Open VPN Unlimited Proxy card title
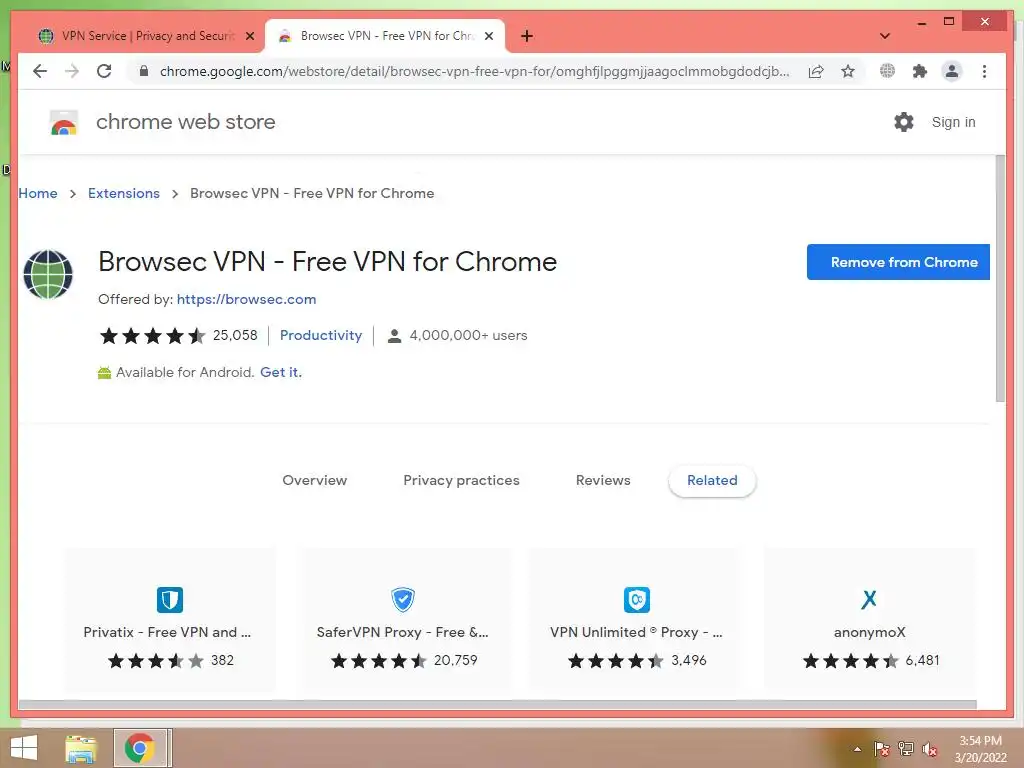1024x768 pixels. click(636, 632)
